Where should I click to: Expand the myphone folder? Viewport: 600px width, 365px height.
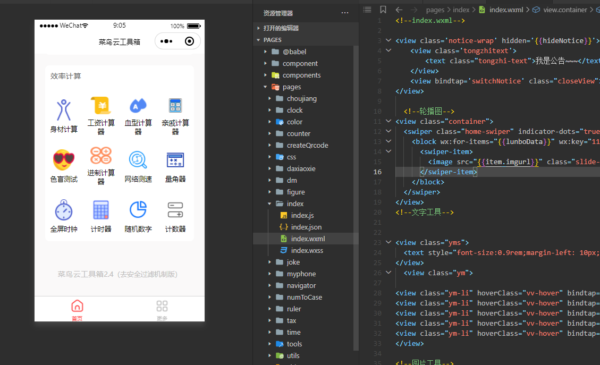pos(270,274)
